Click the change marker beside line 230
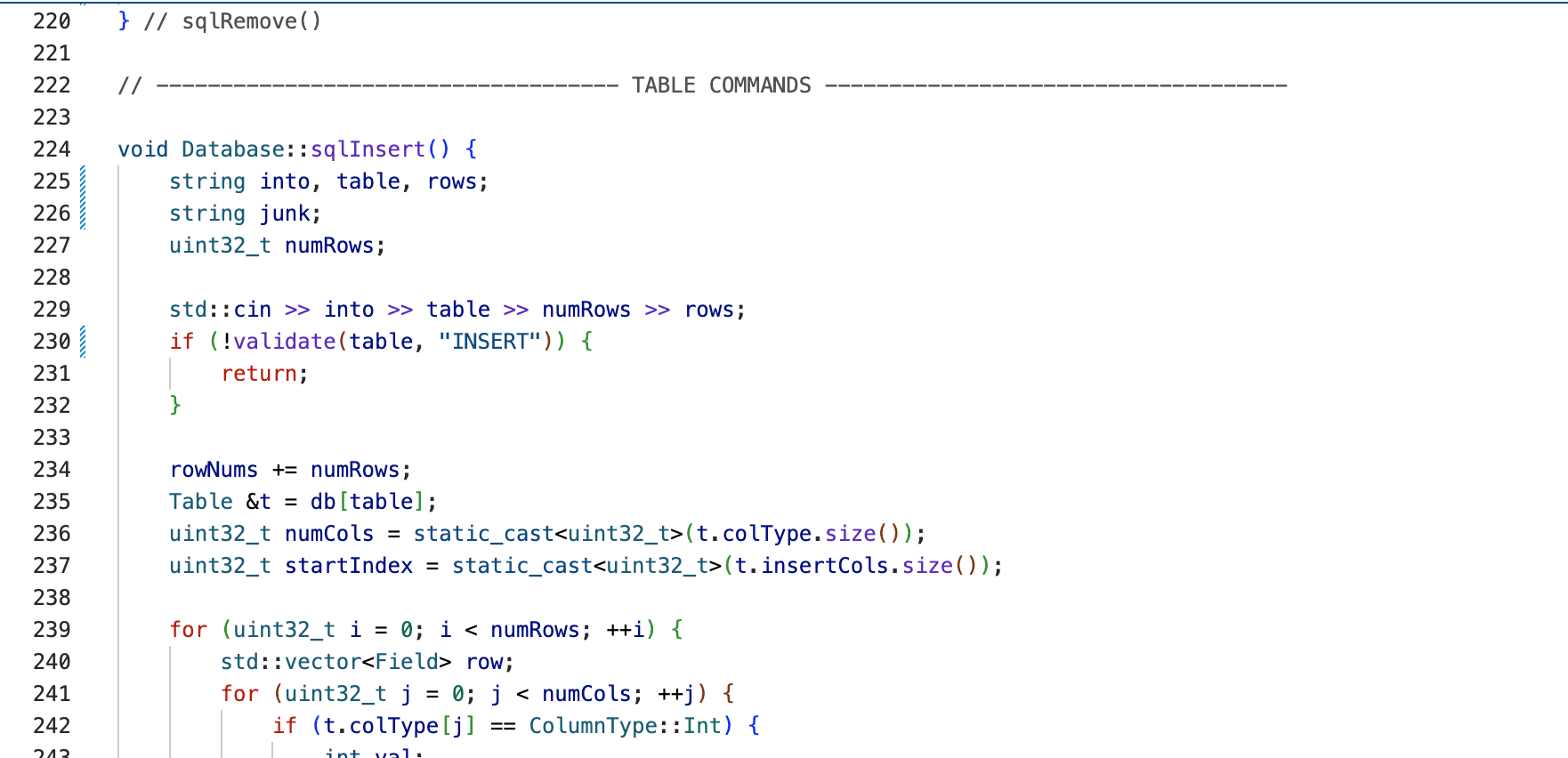Image resolution: width=1568 pixels, height=758 pixels. pyautogui.click(x=83, y=342)
